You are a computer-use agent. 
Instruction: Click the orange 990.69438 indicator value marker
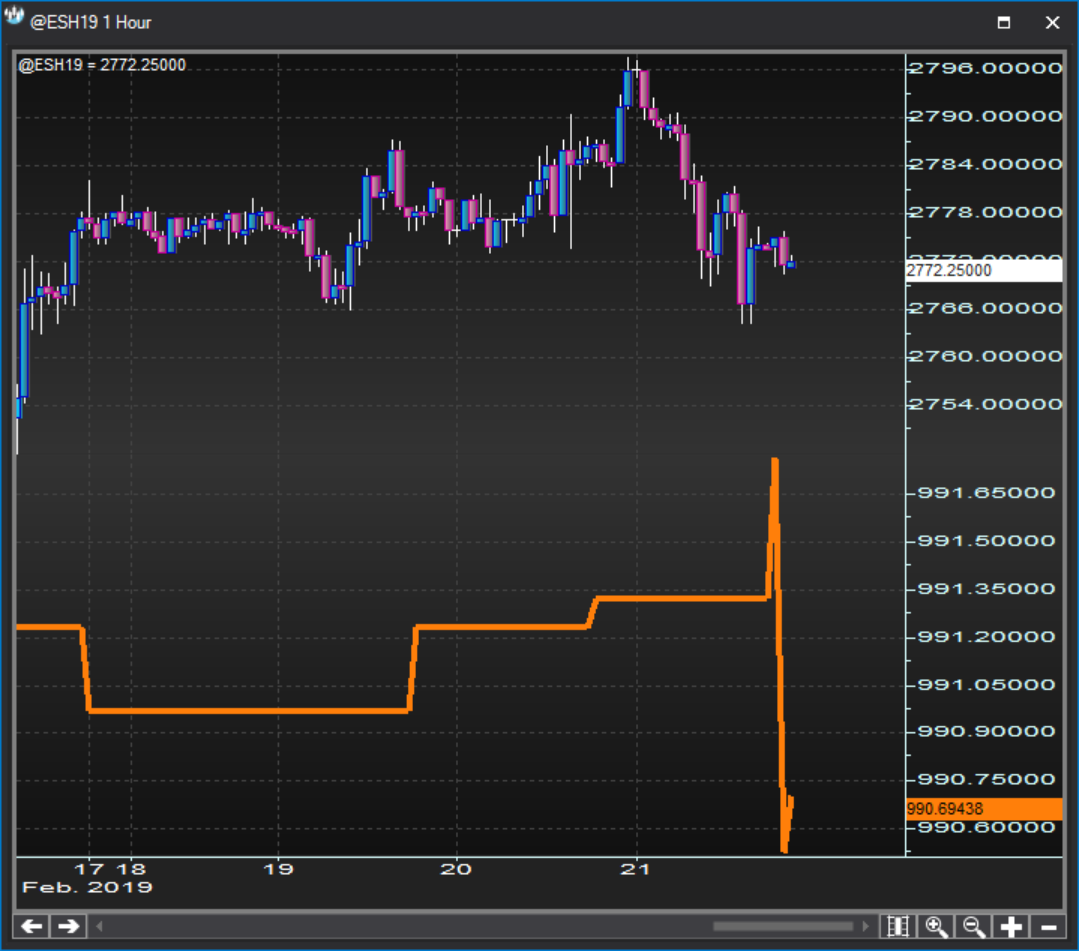point(984,809)
